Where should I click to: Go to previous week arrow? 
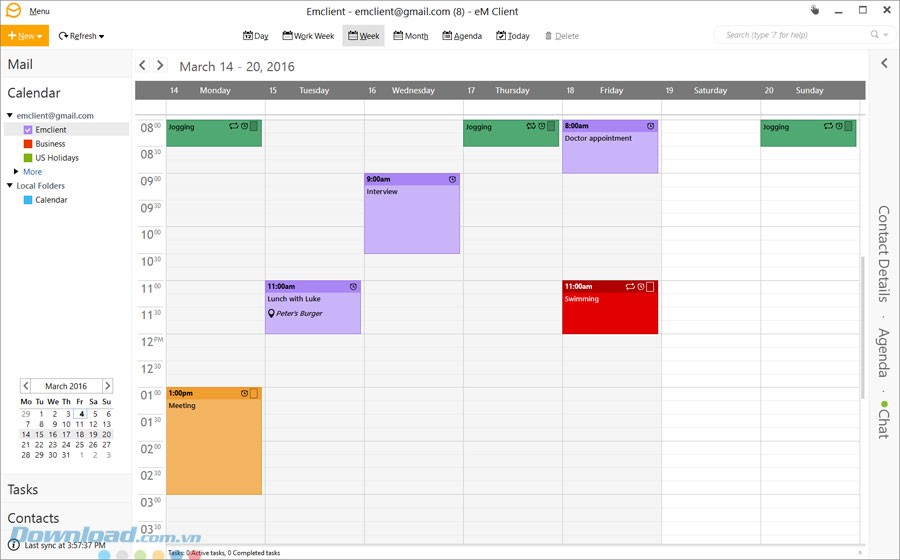click(142, 66)
